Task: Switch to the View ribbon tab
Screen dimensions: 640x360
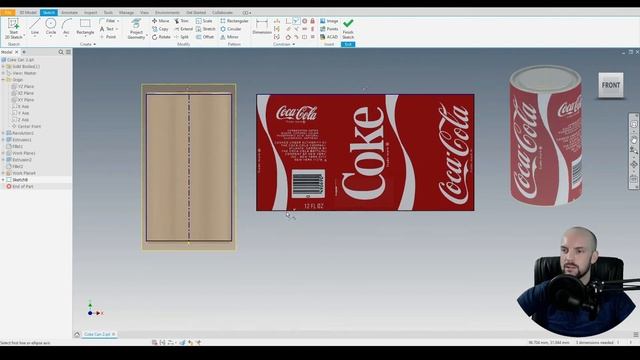Action: pyautogui.click(x=144, y=13)
